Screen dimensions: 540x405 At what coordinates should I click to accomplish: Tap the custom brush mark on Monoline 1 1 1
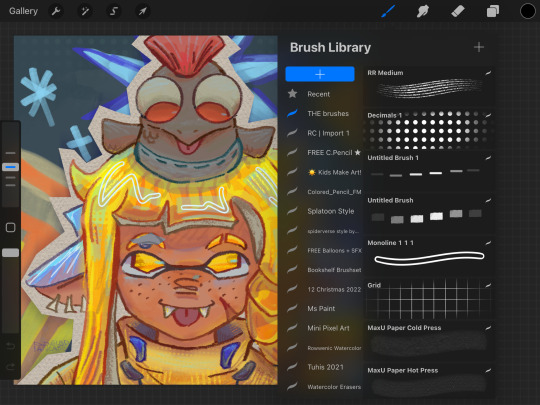tap(488, 243)
